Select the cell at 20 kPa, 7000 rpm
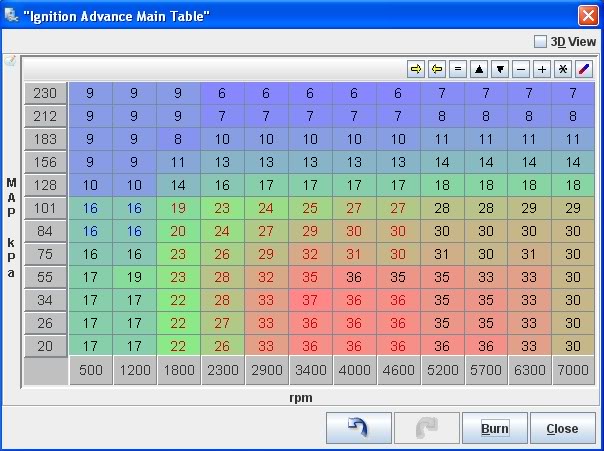The width and height of the screenshot is (604, 451). [573, 346]
